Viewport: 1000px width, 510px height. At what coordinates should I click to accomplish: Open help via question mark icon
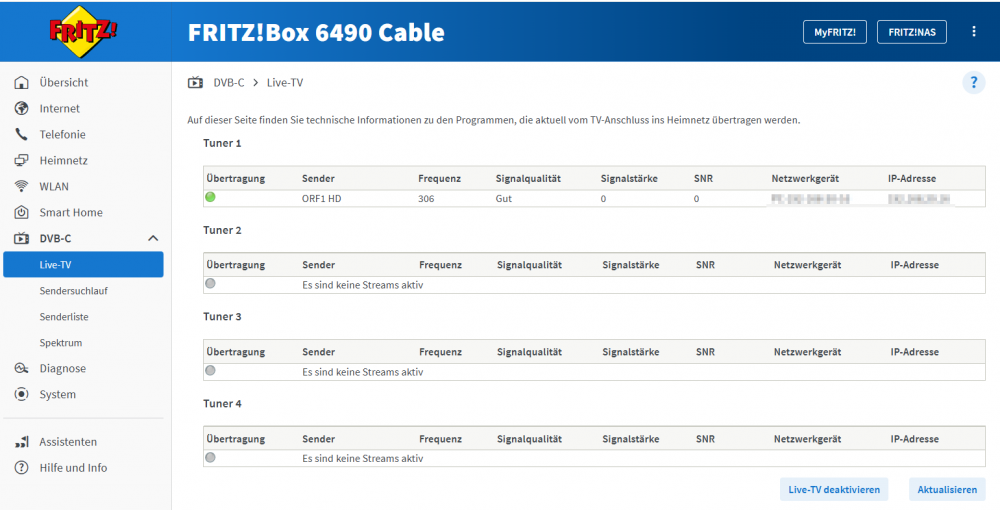(973, 83)
